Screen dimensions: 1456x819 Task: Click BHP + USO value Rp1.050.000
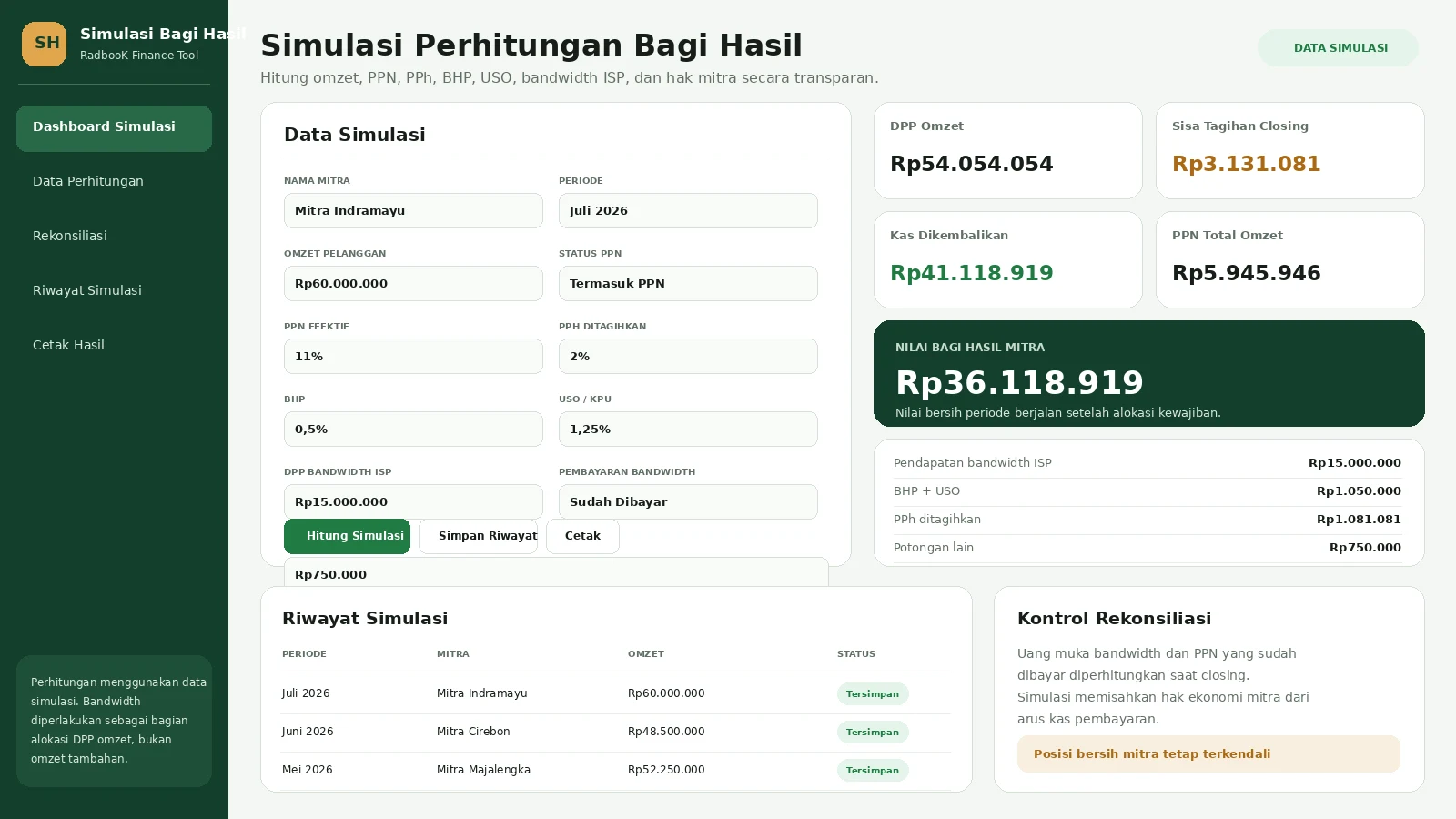[x=1359, y=491]
